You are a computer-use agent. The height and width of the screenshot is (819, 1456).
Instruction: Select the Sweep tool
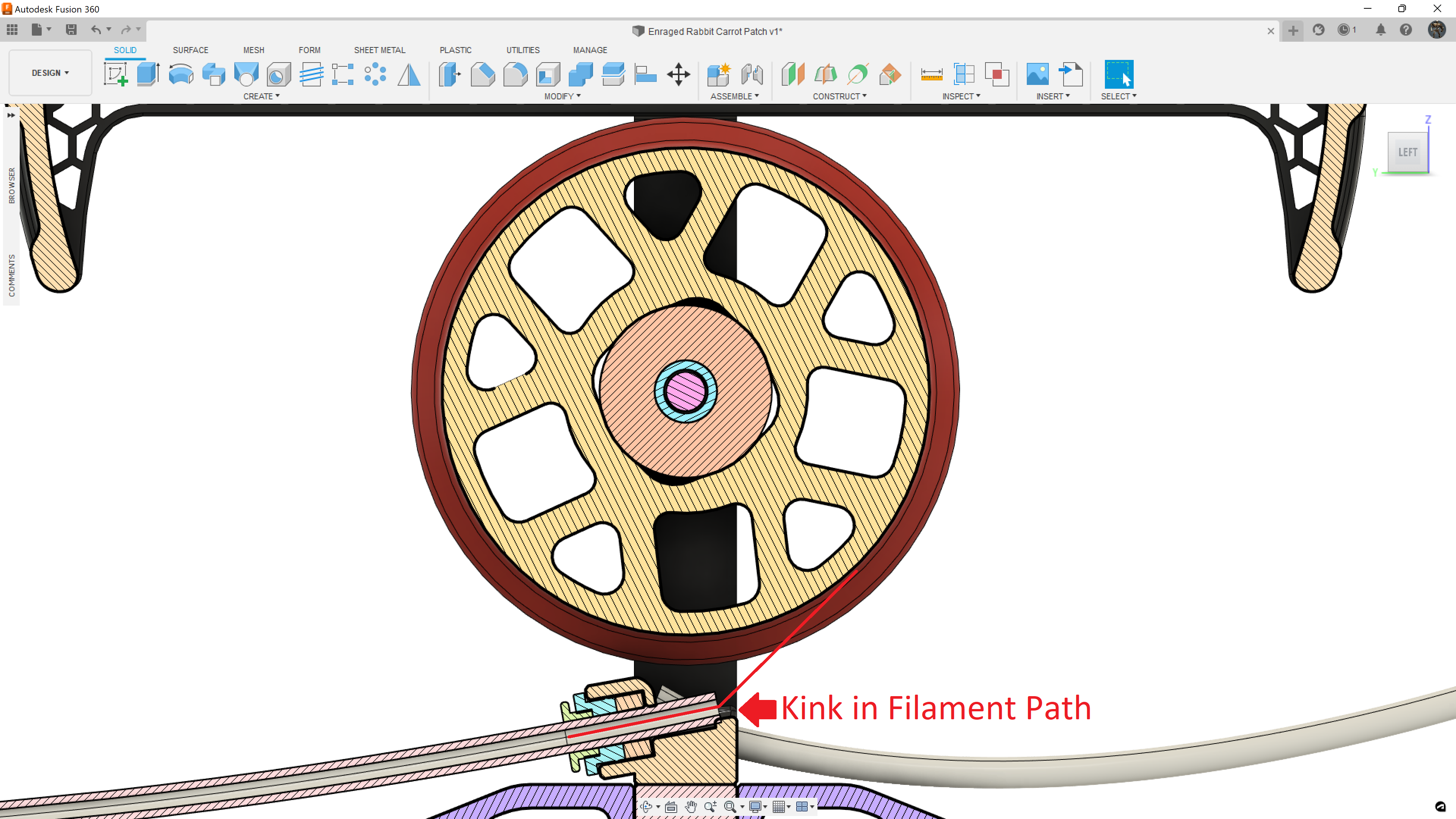[213, 74]
